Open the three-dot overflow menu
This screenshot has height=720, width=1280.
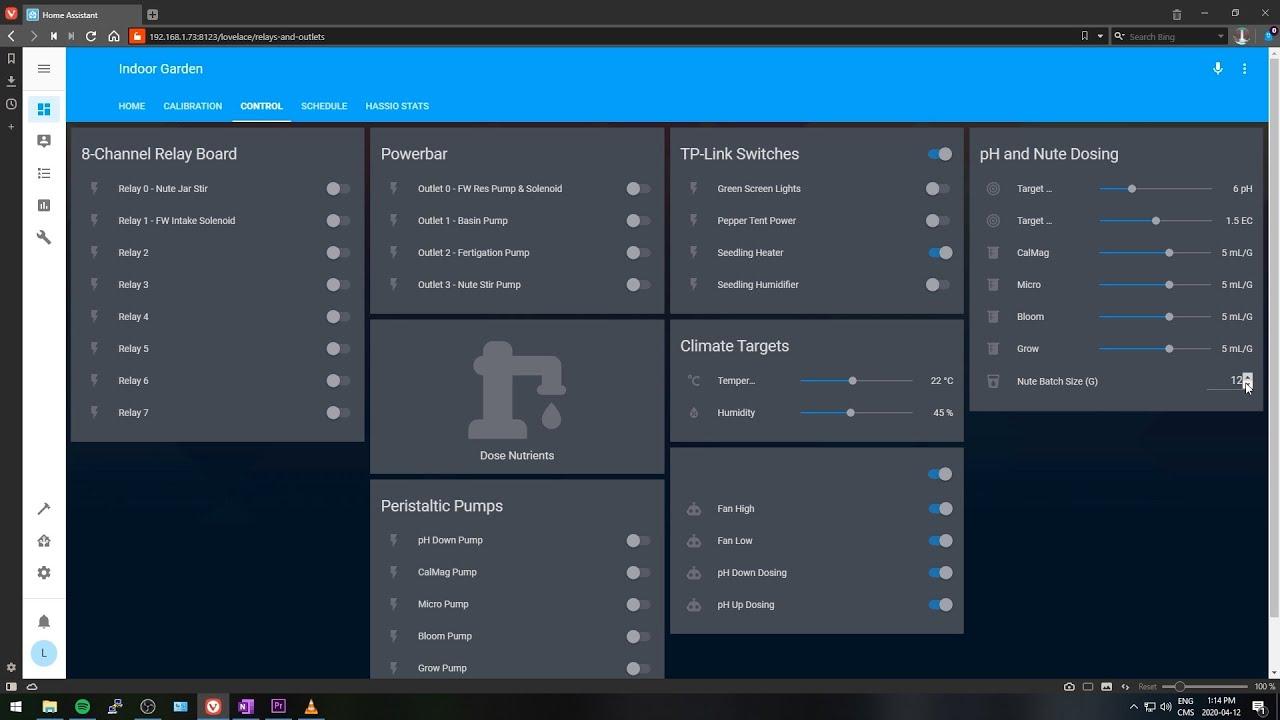click(x=1244, y=69)
